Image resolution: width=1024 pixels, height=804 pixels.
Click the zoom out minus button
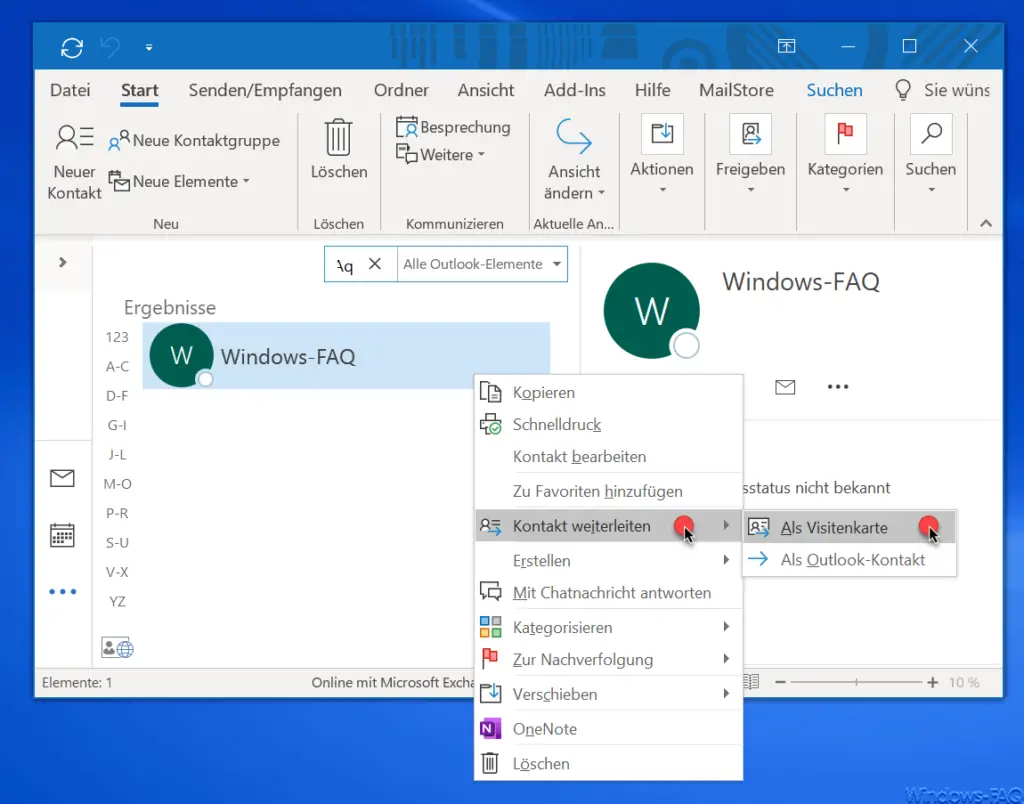coord(780,682)
